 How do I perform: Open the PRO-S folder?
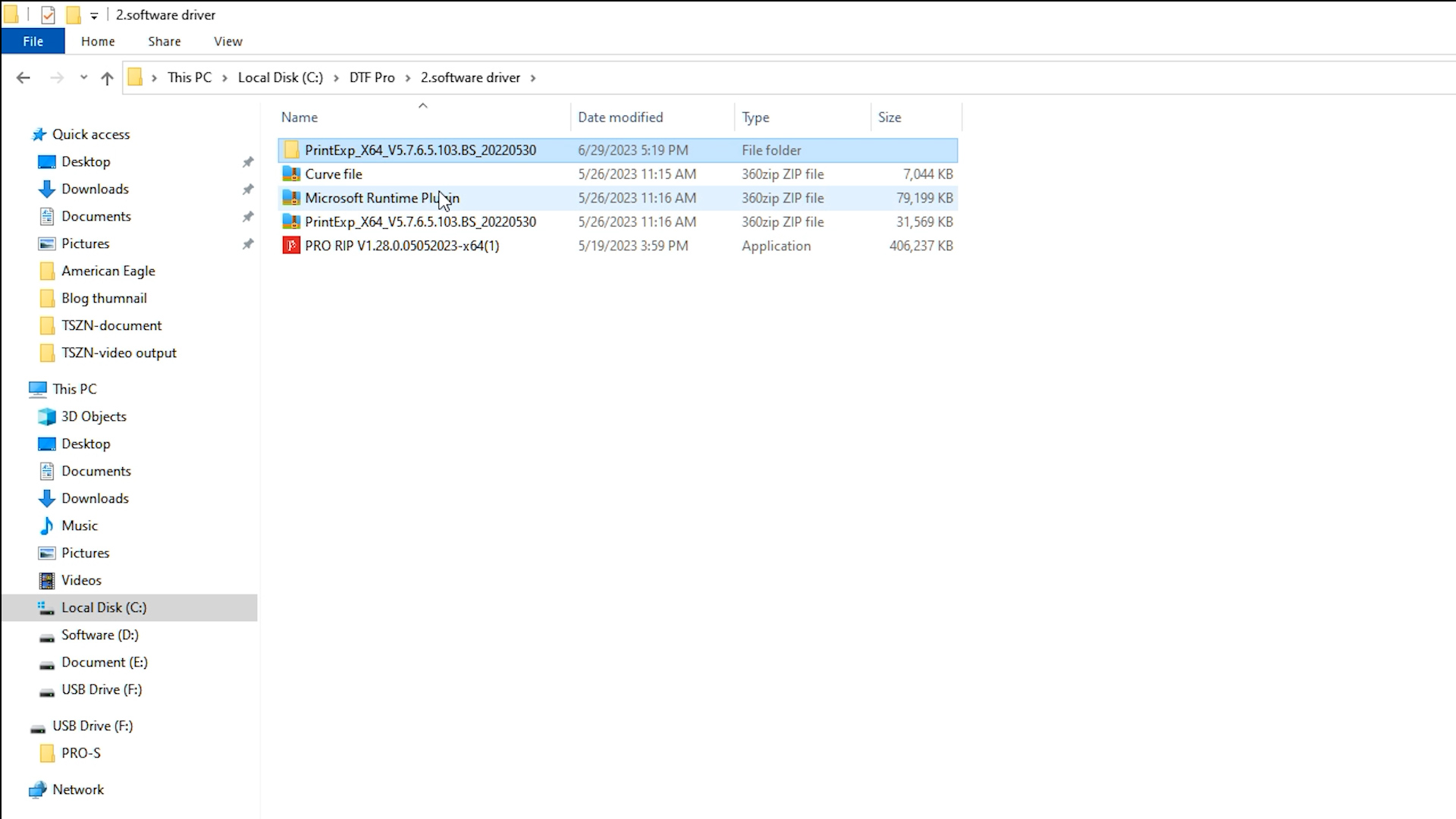pos(81,753)
